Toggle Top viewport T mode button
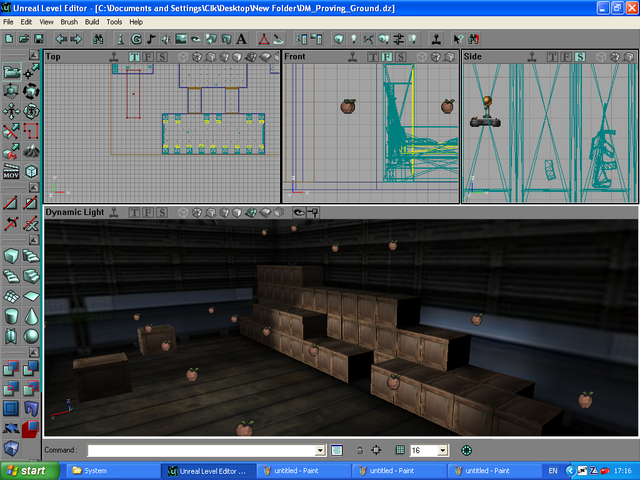 [x=133, y=56]
